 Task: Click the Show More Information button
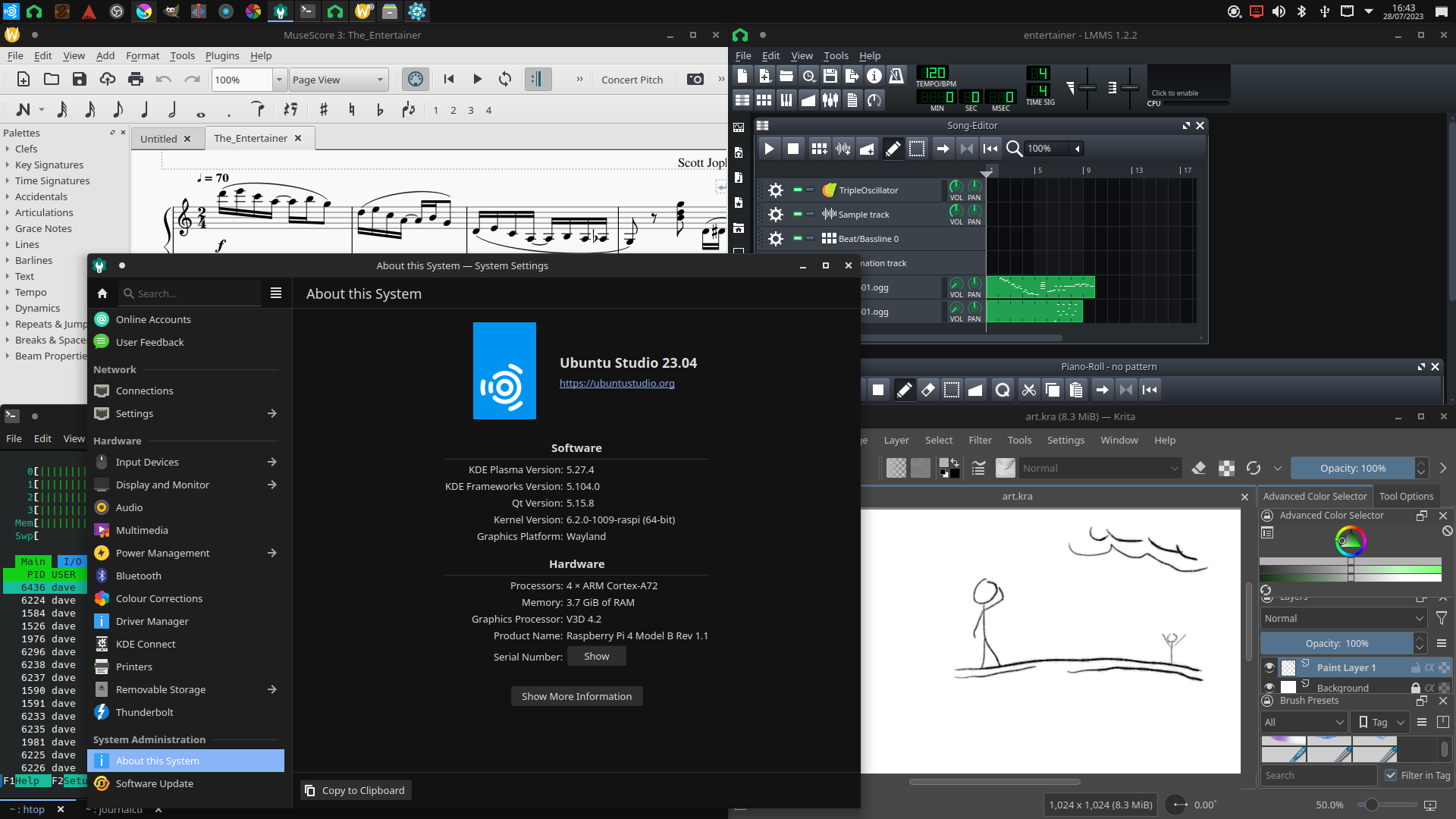click(x=576, y=696)
